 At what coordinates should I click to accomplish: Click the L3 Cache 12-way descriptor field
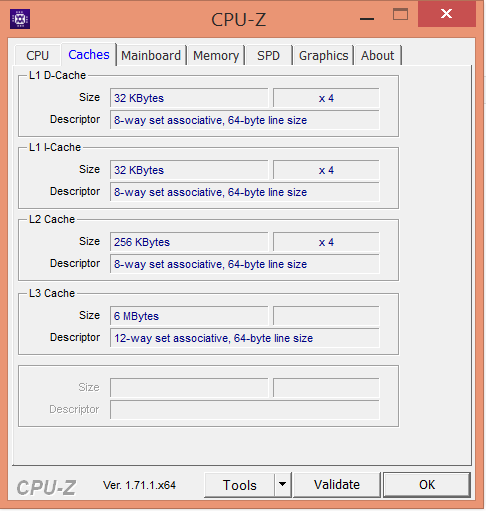245,338
